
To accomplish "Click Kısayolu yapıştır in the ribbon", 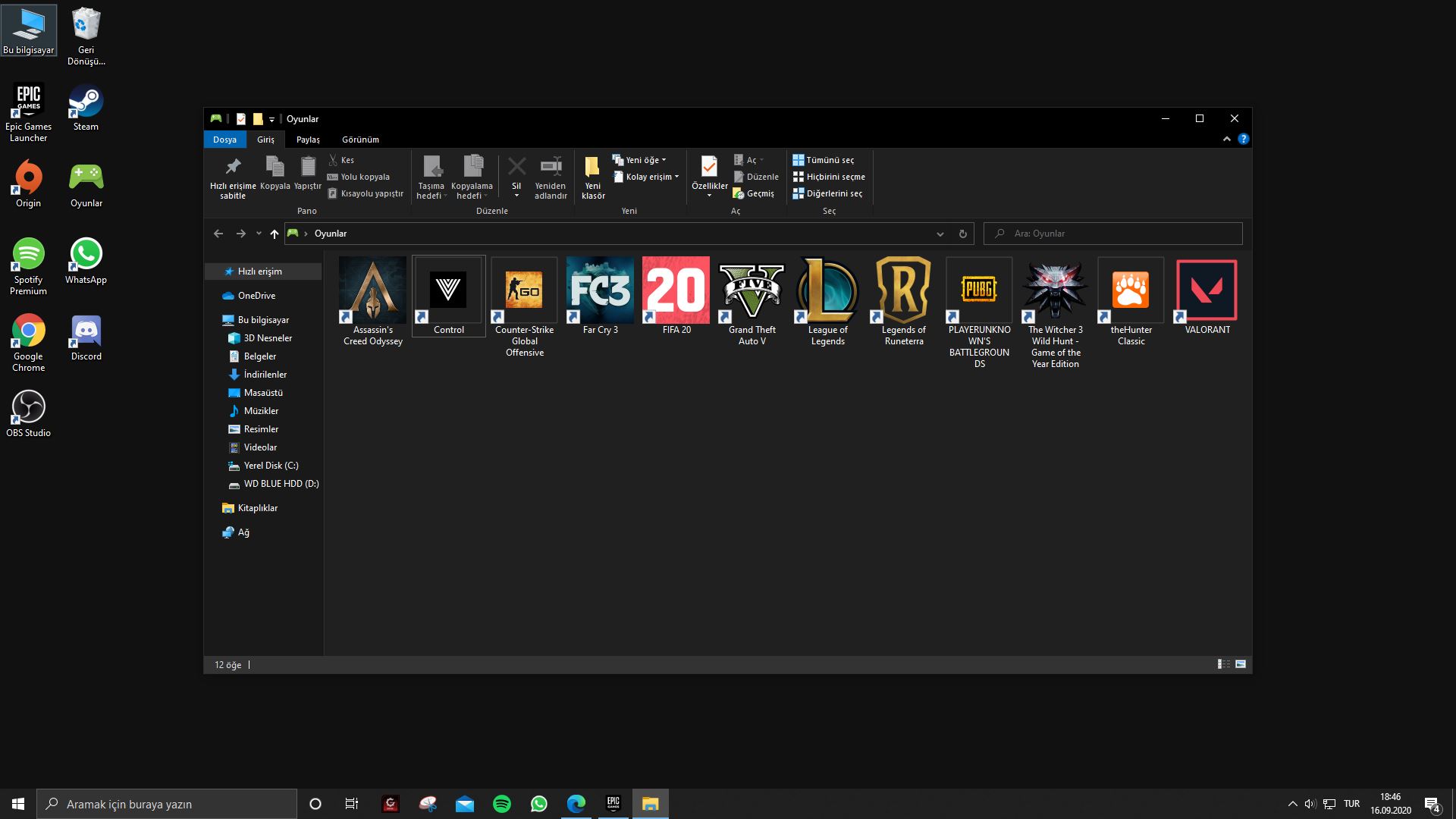I will (x=366, y=193).
